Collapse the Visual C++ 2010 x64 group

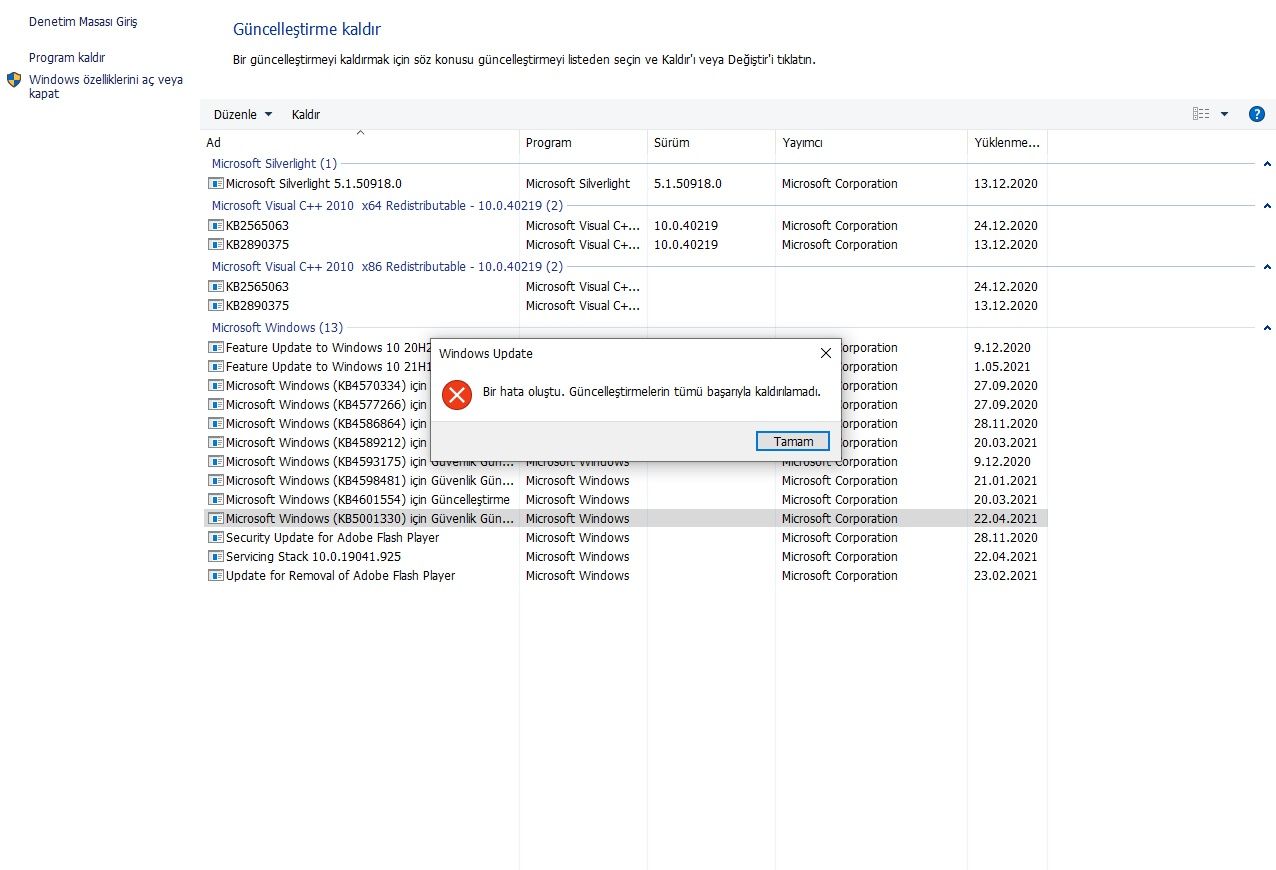coord(1267,206)
